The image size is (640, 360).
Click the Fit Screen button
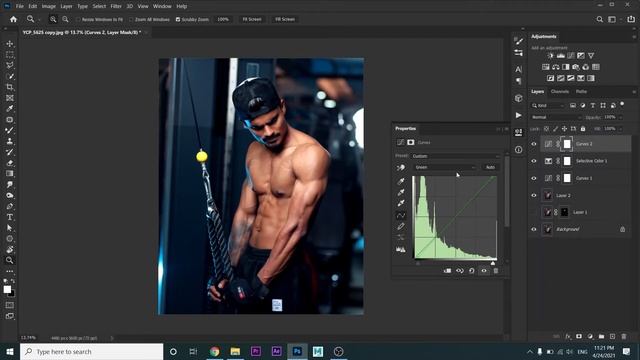click(x=252, y=19)
